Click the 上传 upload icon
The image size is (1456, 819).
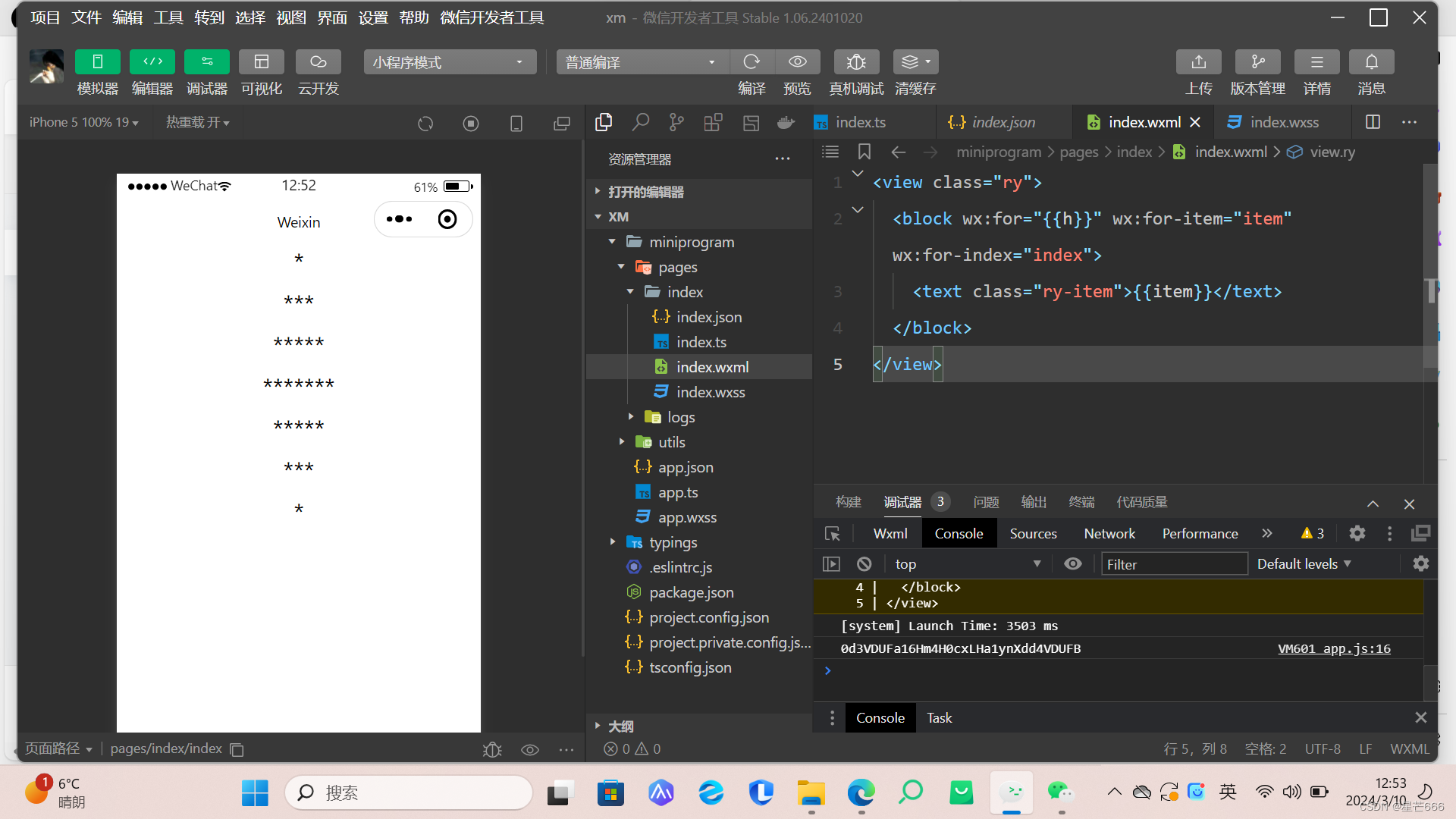1198,62
